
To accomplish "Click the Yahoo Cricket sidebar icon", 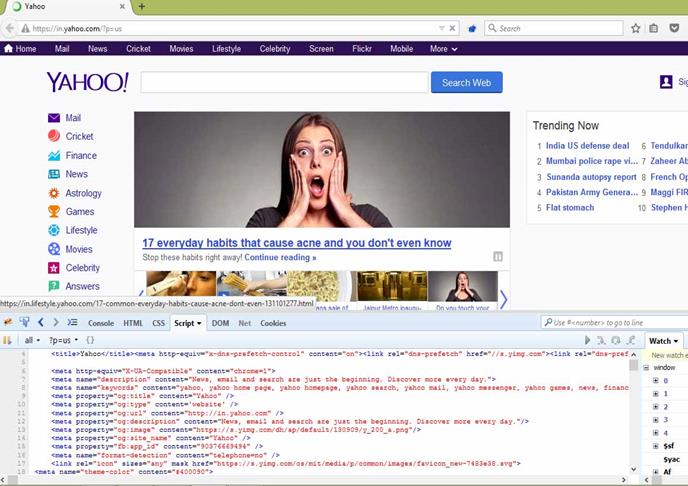I will 54,136.
